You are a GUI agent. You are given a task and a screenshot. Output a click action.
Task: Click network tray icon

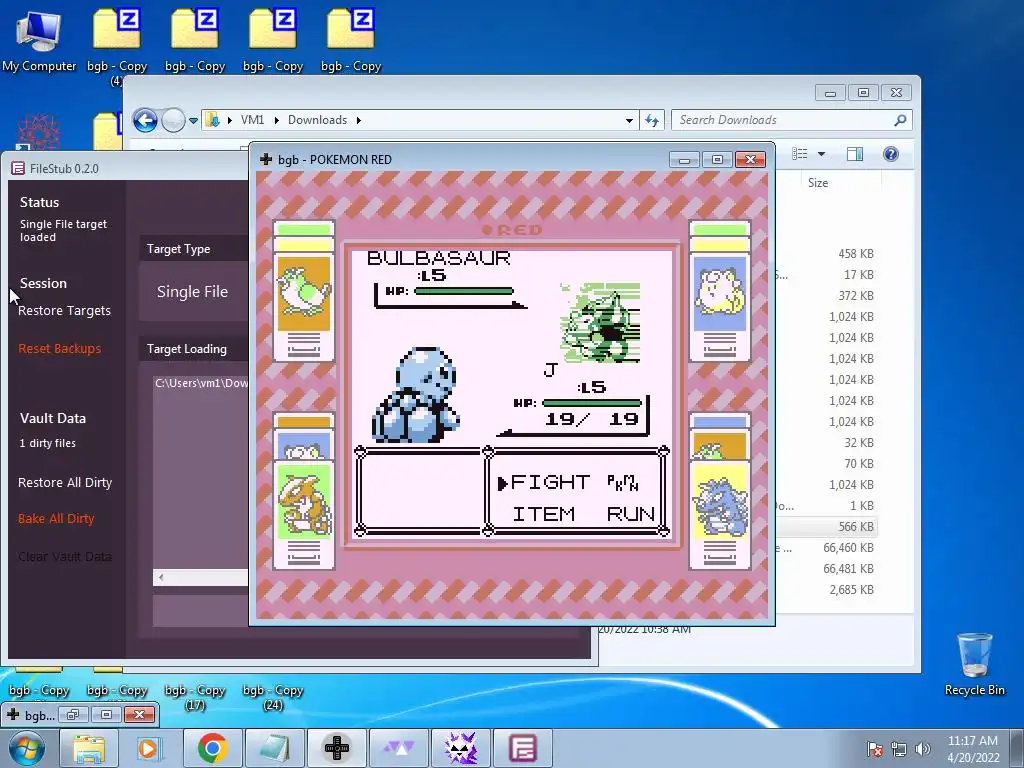(899, 749)
